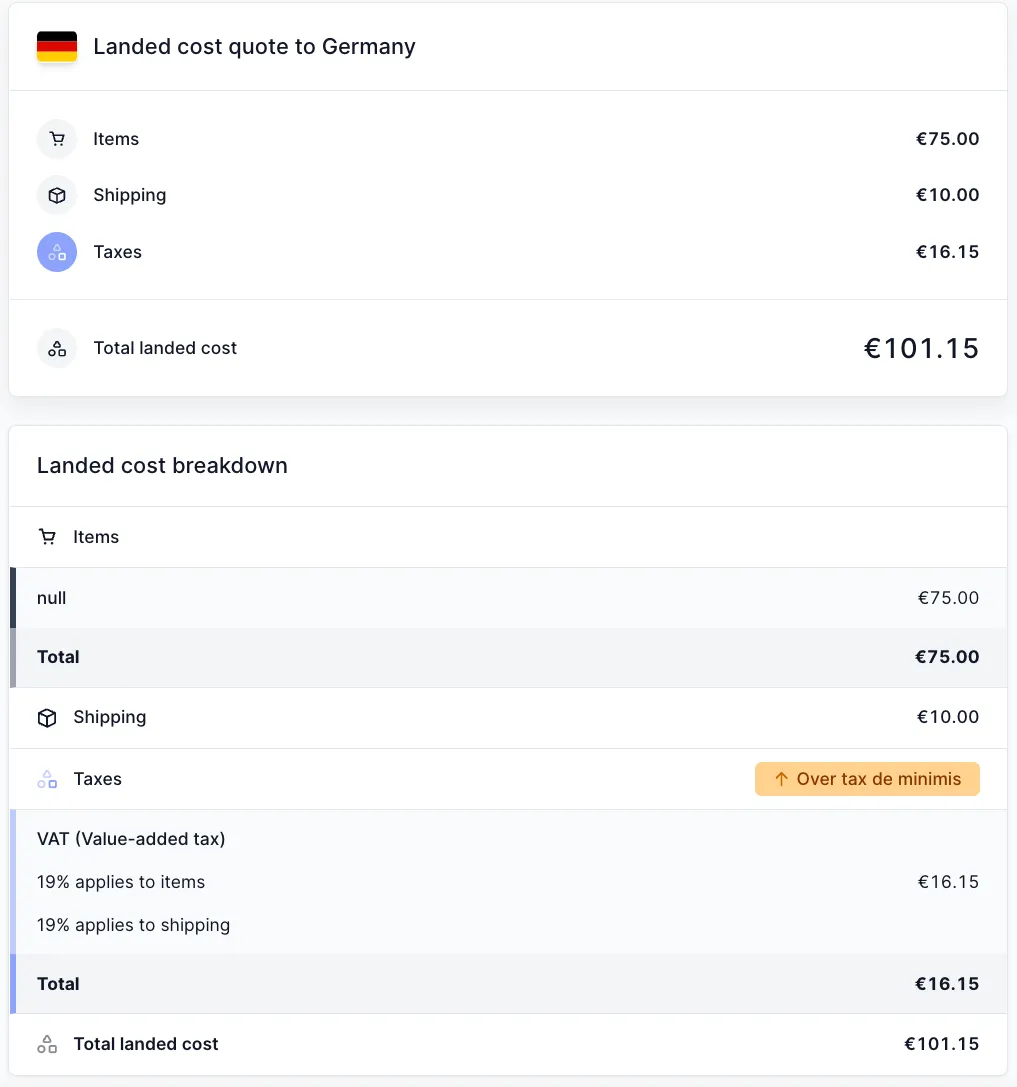1017x1087 pixels.
Task: Click the Total row in the taxes section
Action: [57, 984]
